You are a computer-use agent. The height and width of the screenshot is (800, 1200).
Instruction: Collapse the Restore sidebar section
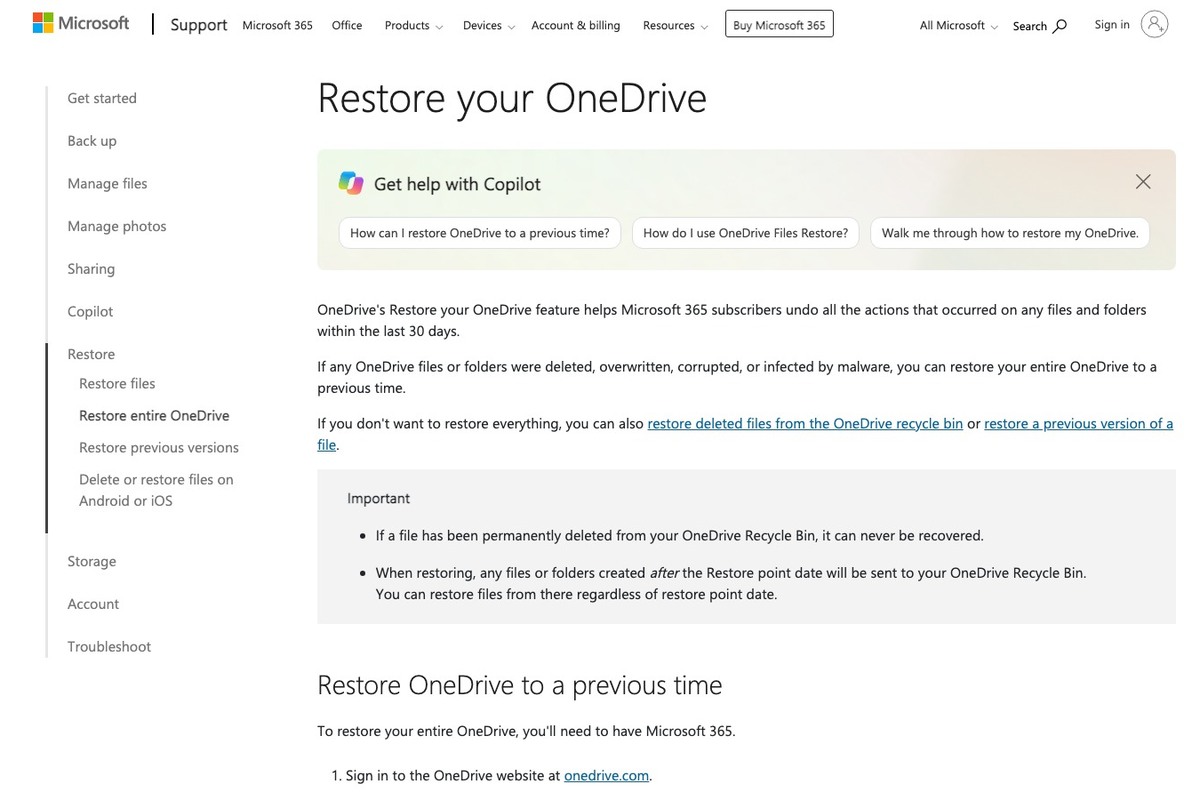click(91, 354)
